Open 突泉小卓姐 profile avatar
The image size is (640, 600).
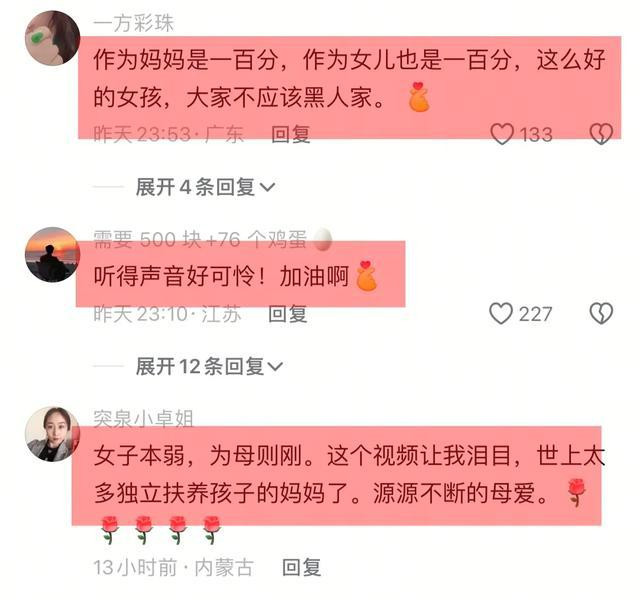52,434
